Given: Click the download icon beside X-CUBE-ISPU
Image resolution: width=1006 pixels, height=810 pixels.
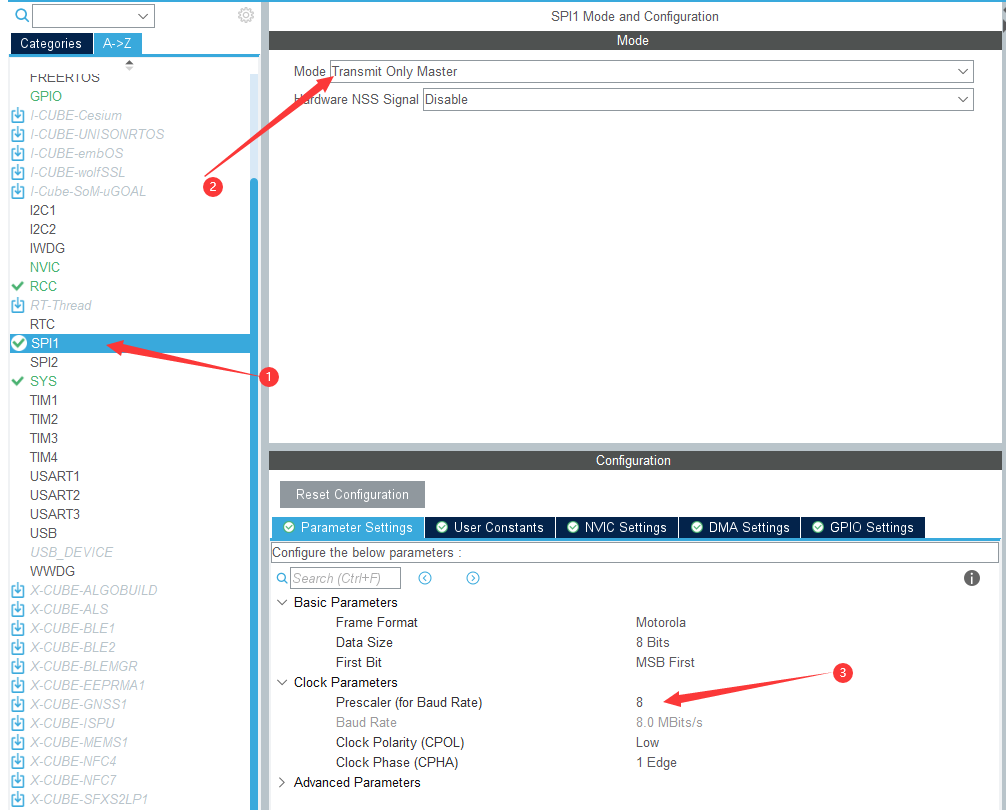Looking at the screenshot, I should click(x=18, y=723).
